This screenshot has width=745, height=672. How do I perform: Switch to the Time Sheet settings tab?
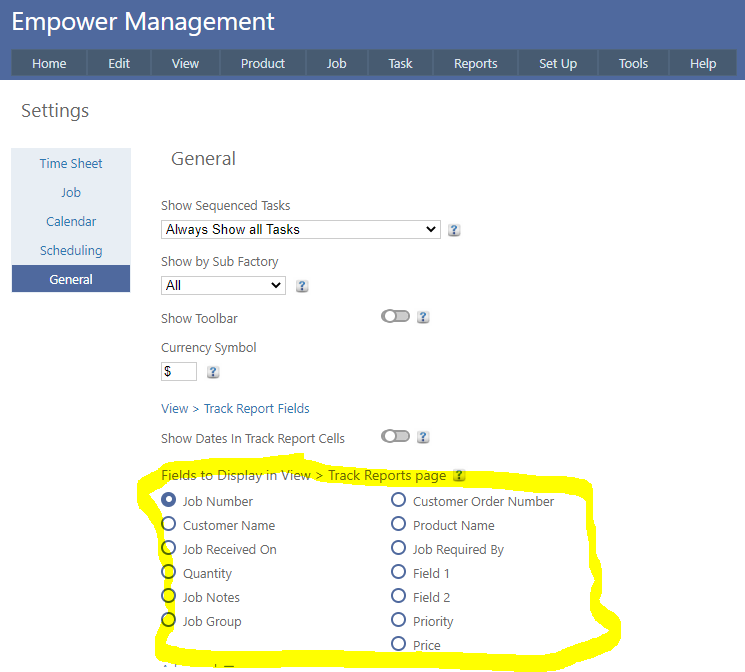point(71,163)
